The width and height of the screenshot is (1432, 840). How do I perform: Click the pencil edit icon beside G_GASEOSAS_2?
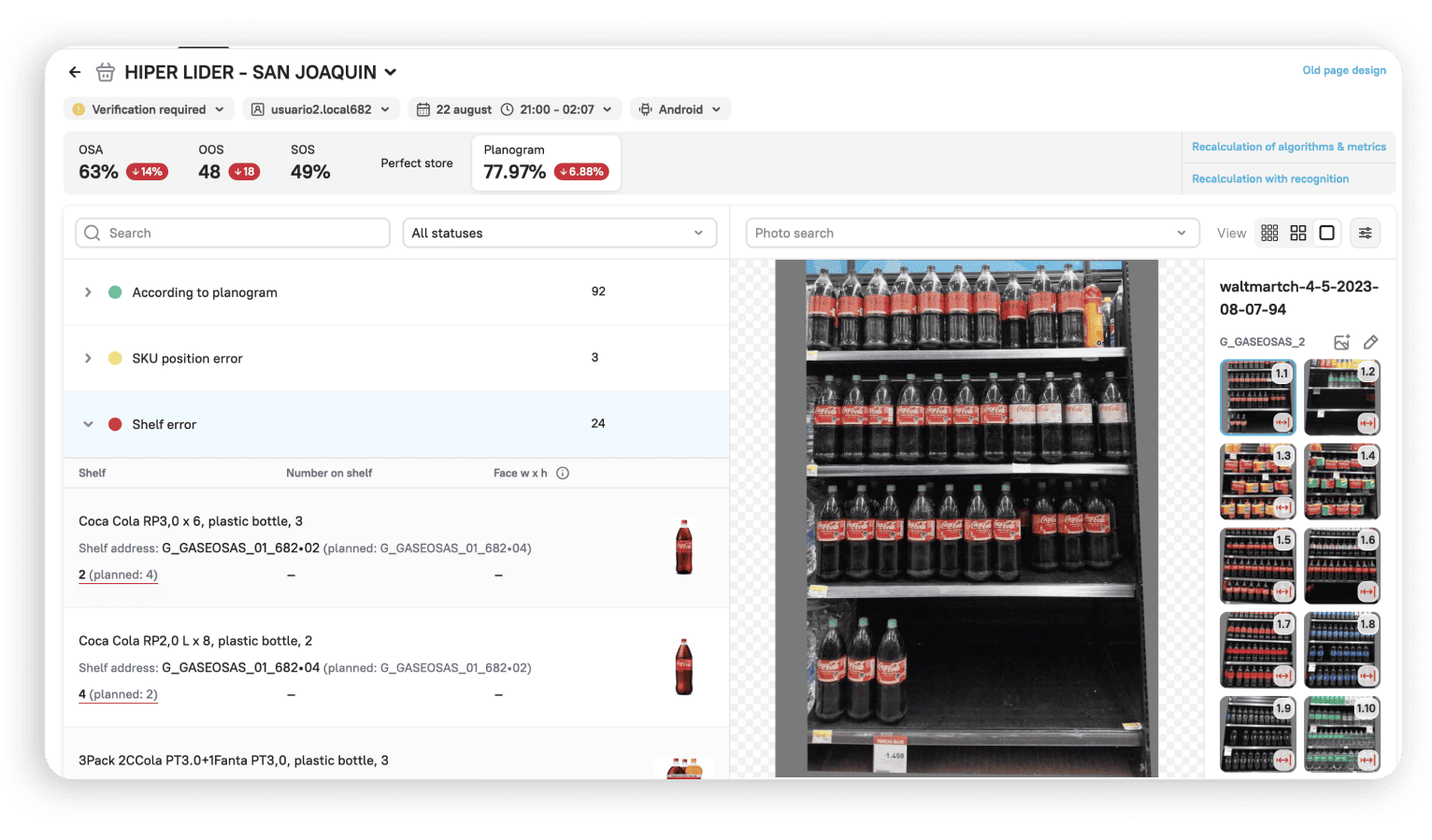point(1370,342)
